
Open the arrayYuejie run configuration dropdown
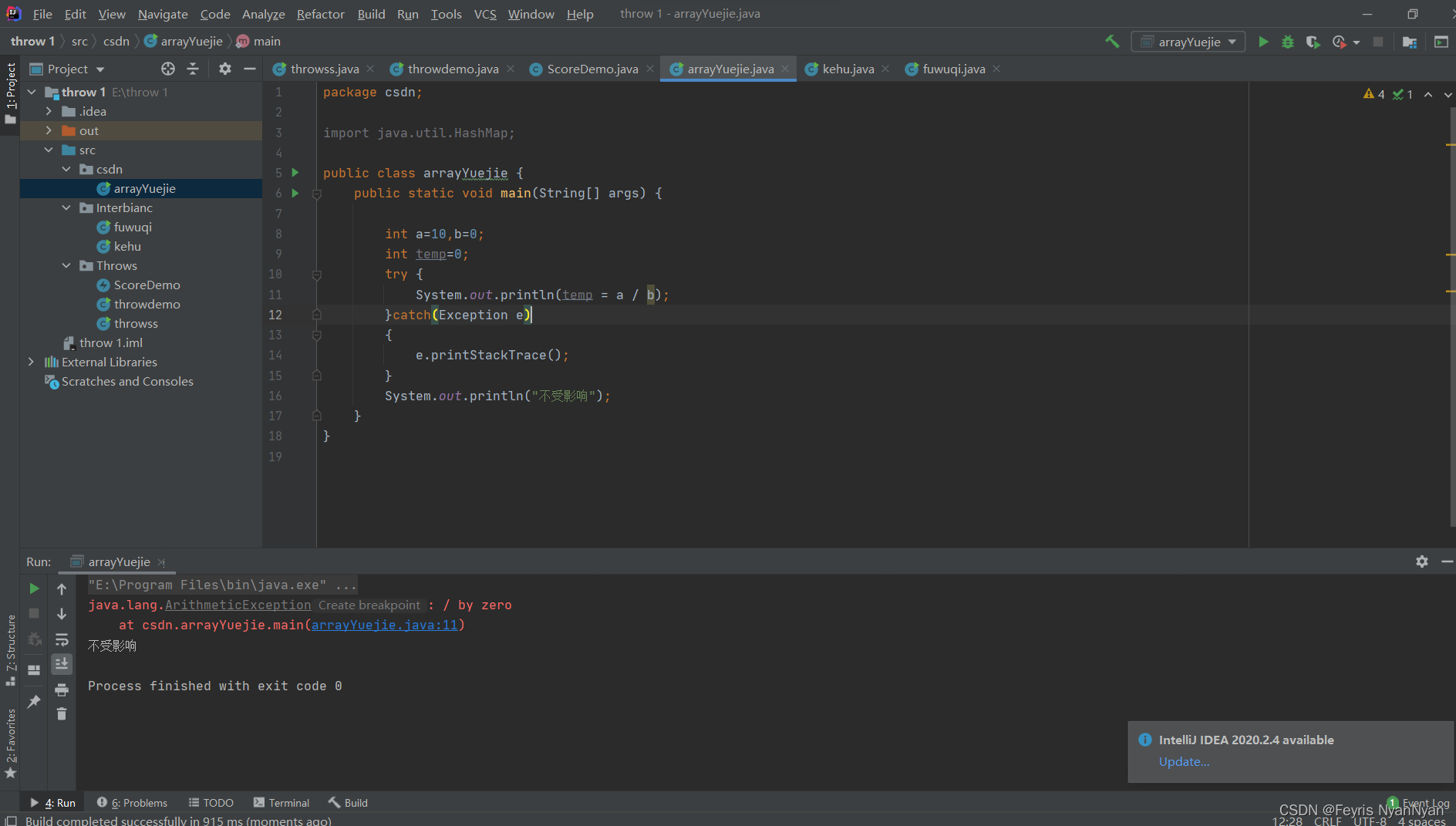(1188, 42)
